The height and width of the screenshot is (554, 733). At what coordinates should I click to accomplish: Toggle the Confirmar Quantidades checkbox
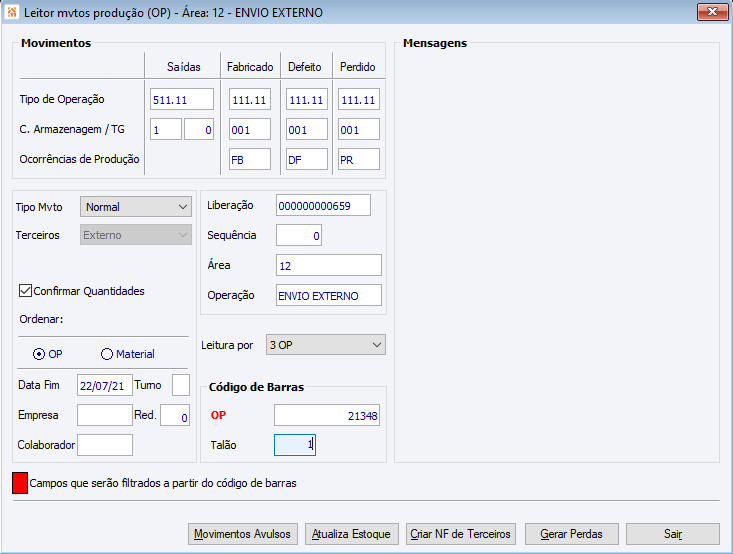pos(25,291)
